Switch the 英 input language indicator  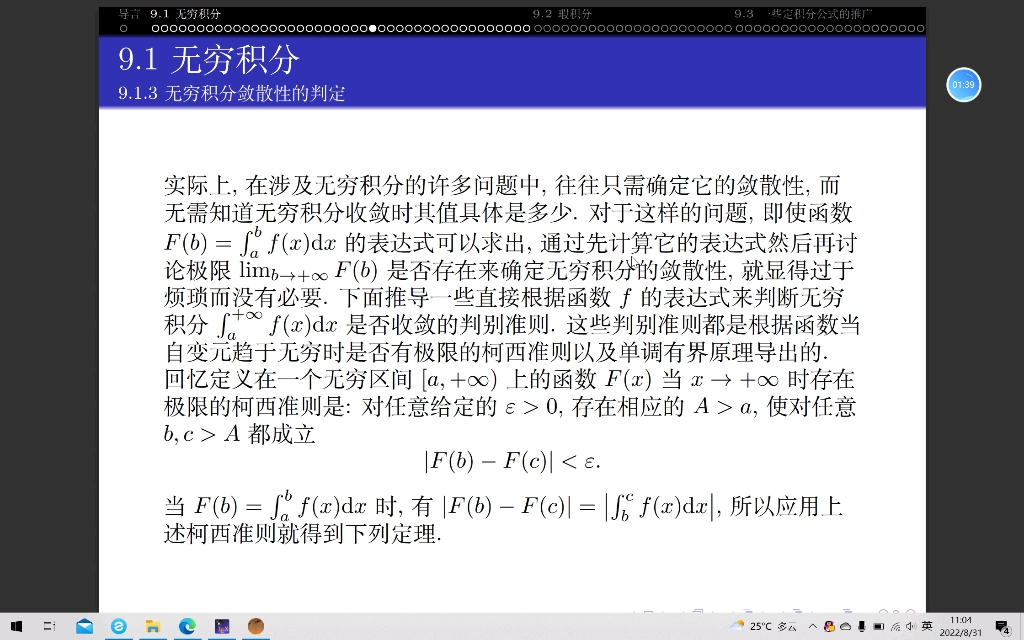pos(927,626)
